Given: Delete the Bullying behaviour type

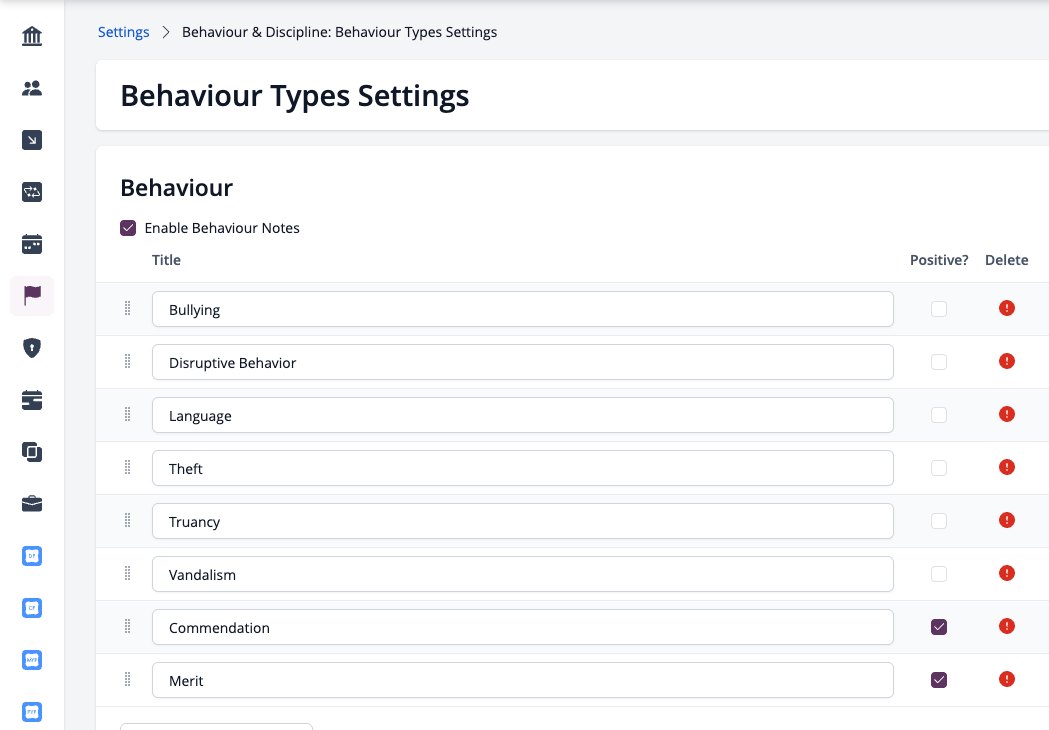Looking at the screenshot, I should [x=1007, y=308].
